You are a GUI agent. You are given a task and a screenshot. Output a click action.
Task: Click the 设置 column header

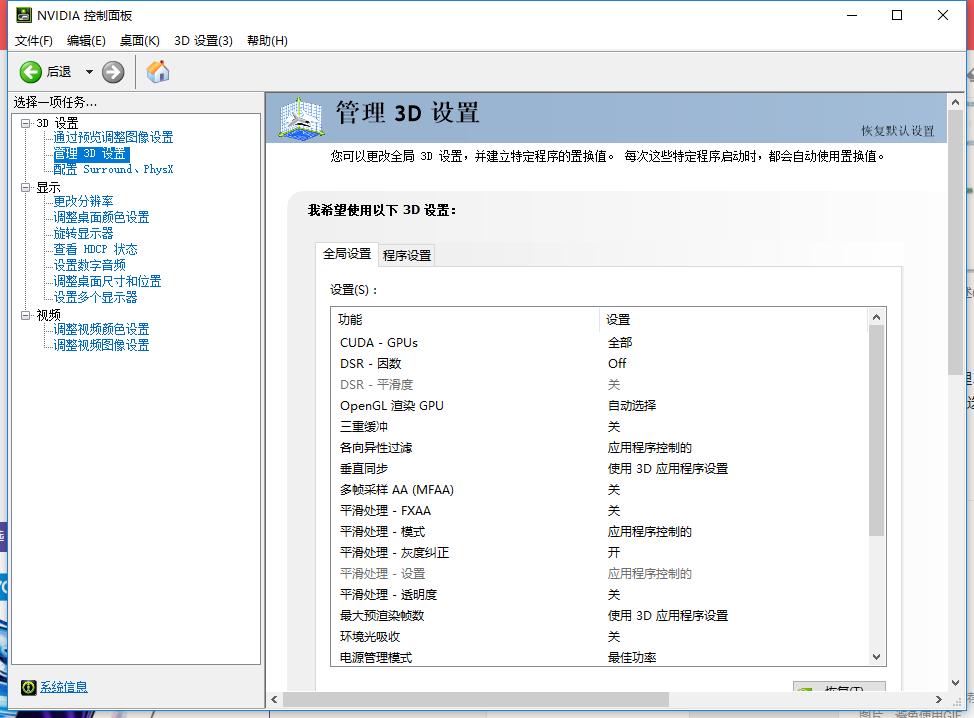[x=733, y=319]
